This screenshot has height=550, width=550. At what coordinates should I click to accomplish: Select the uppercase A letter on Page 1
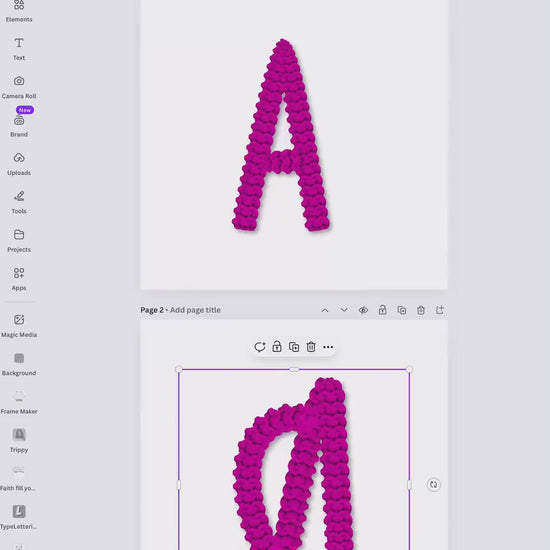tap(281, 135)
